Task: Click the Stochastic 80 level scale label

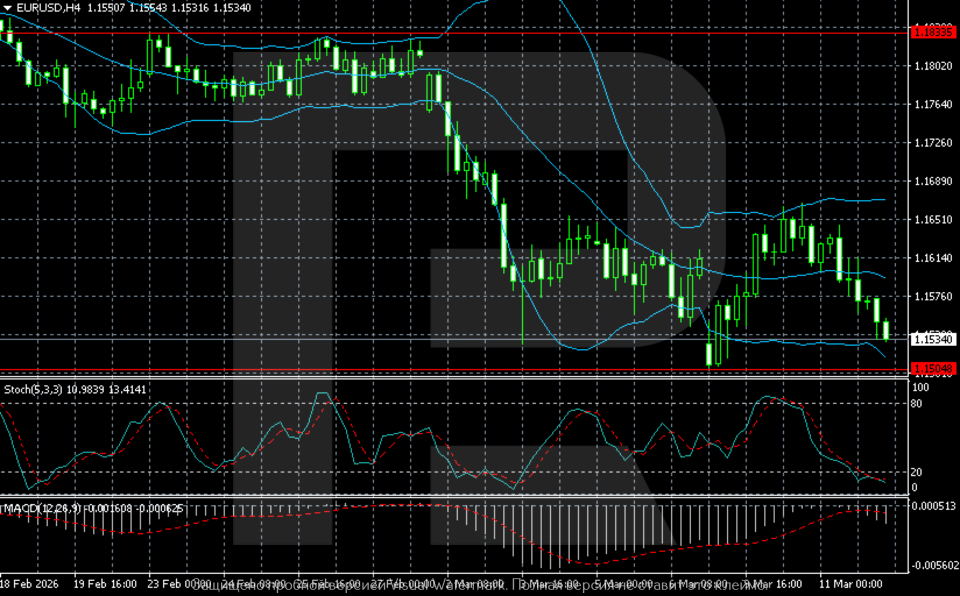Action: tap(917, 404)
